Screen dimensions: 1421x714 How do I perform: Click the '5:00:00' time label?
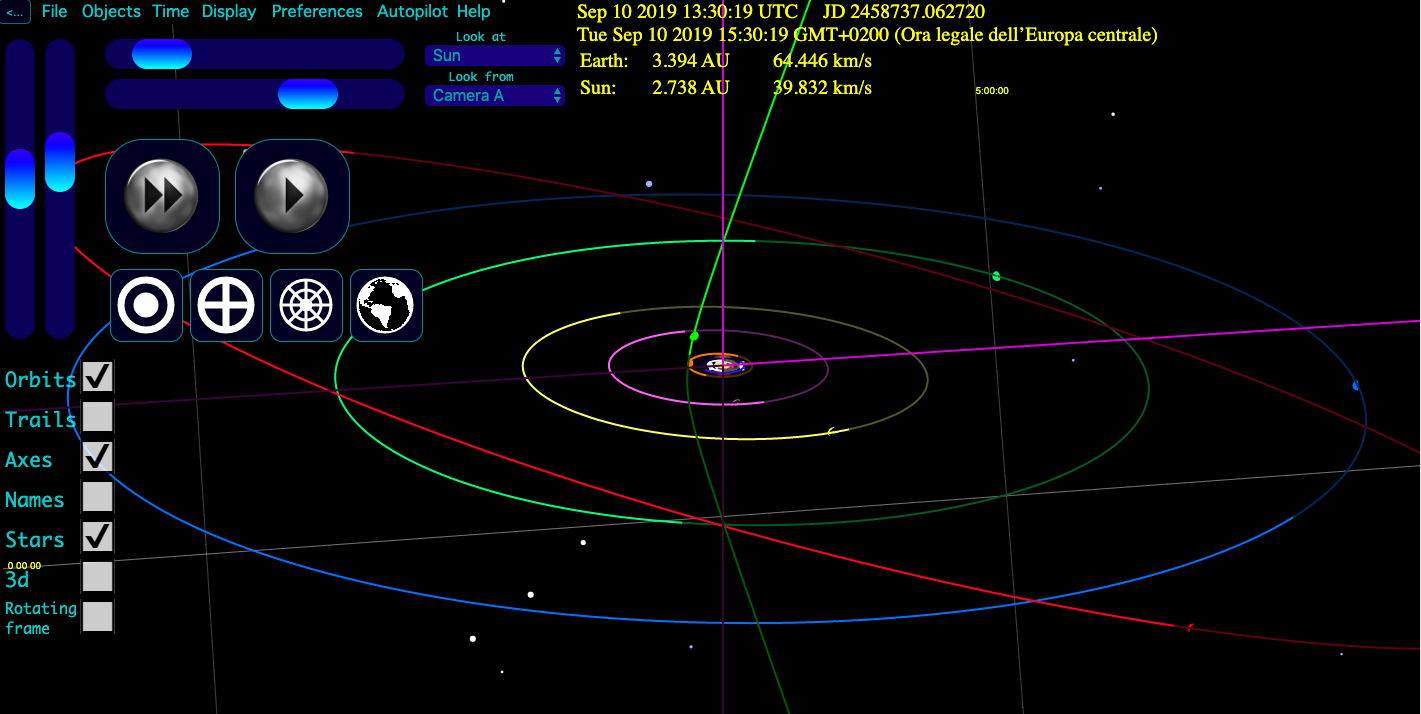pos(992,91)
